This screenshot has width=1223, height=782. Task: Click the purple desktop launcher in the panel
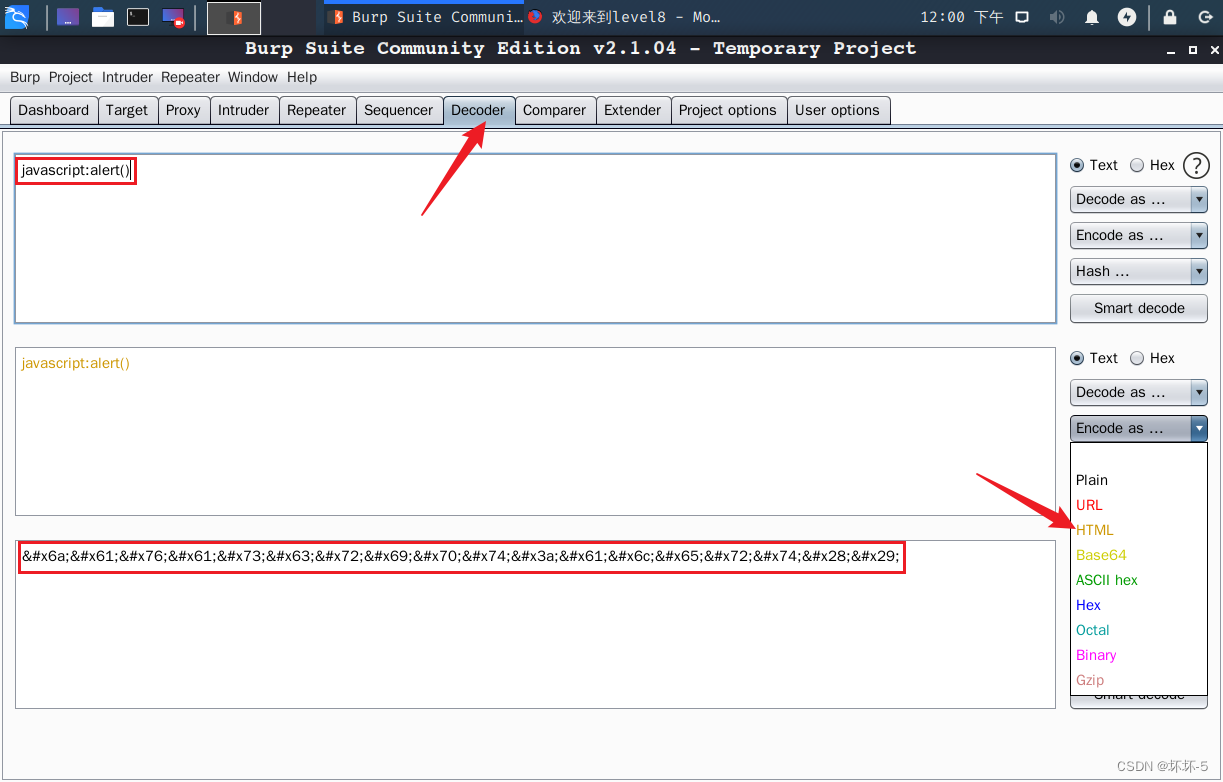pyautogui.click(x=68, y=17)
